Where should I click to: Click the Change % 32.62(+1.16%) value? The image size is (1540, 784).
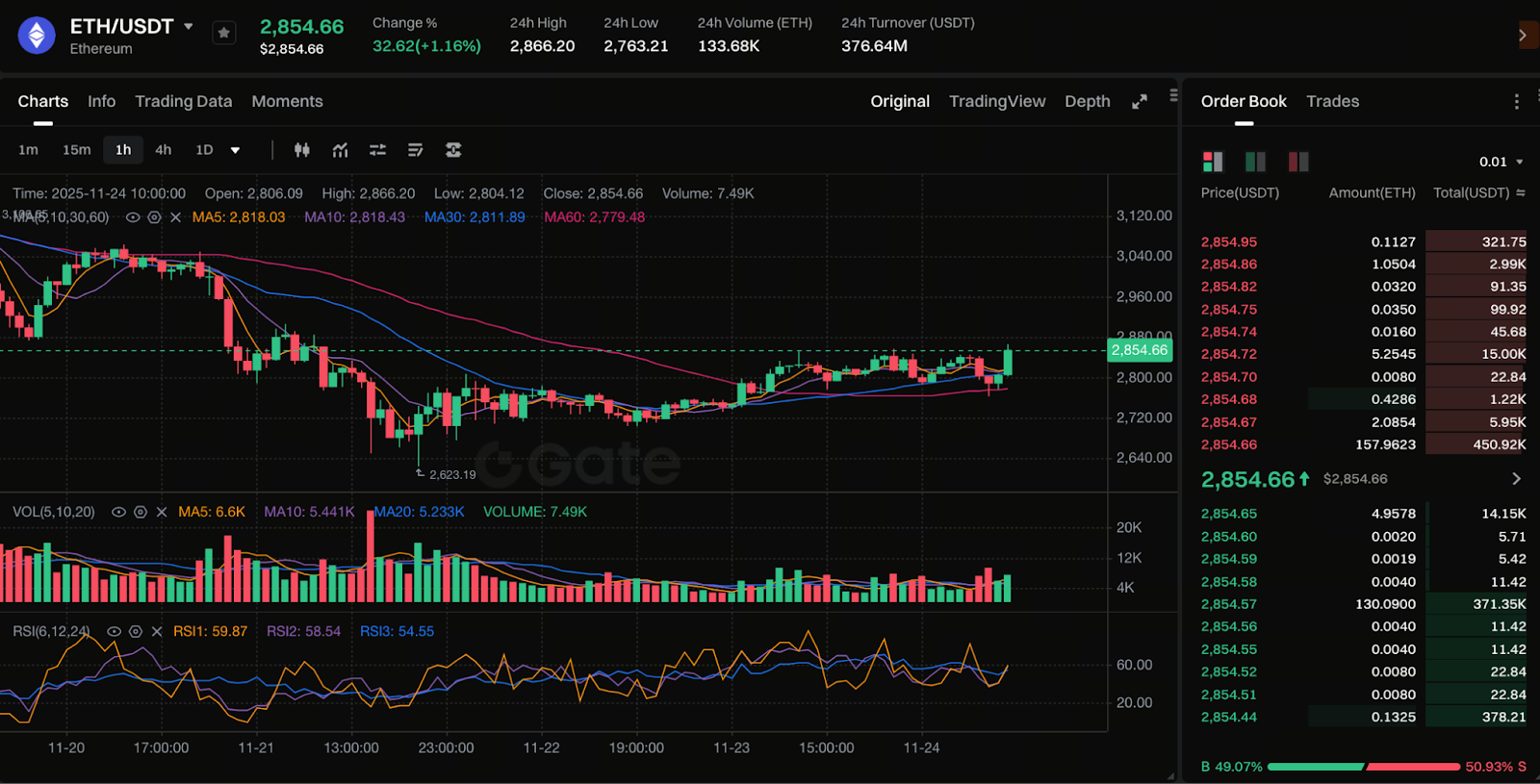pos(426,46)
